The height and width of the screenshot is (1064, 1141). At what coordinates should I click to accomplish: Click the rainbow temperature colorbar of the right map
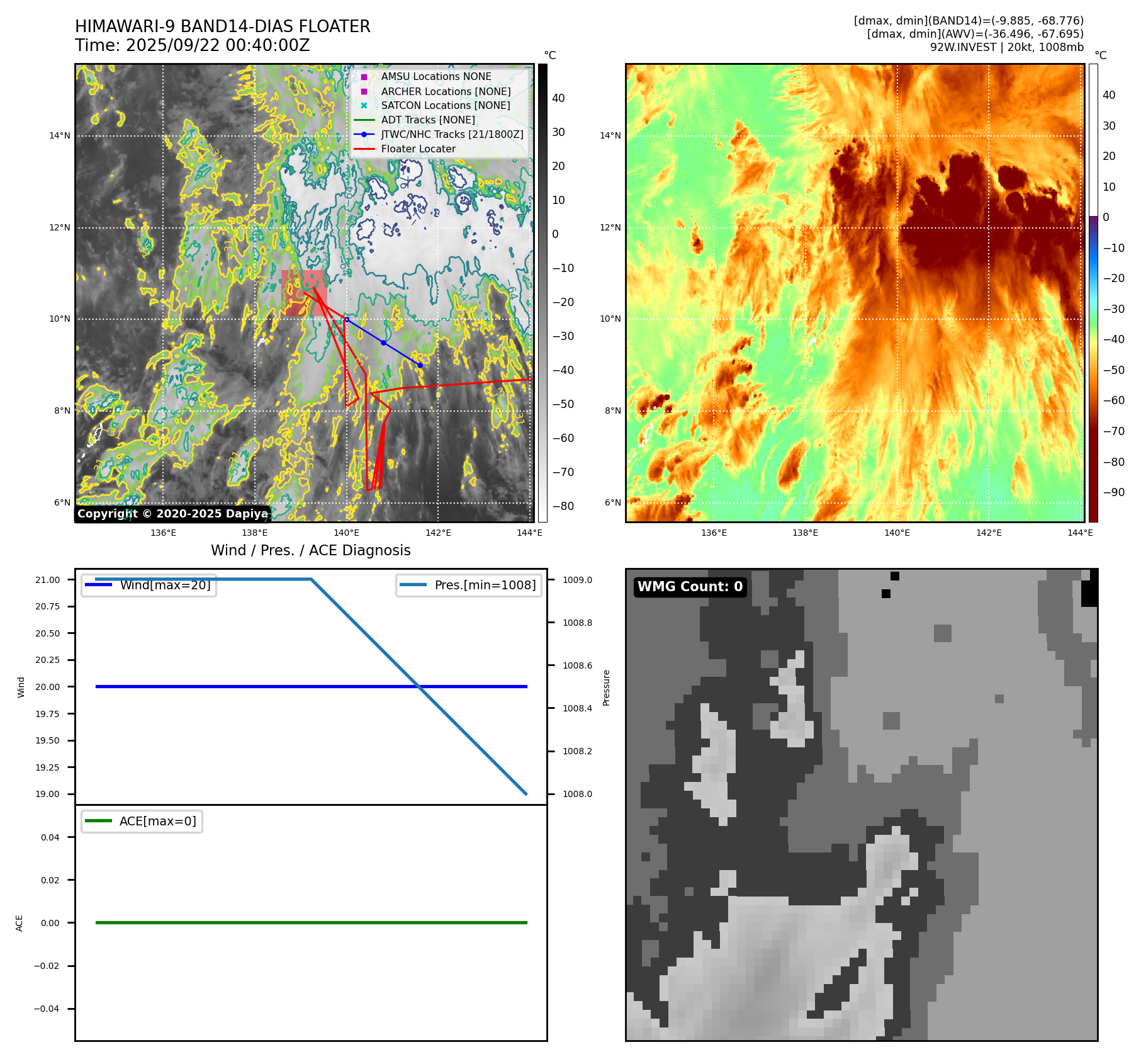pyautogui.click(x=1093, y=293)
